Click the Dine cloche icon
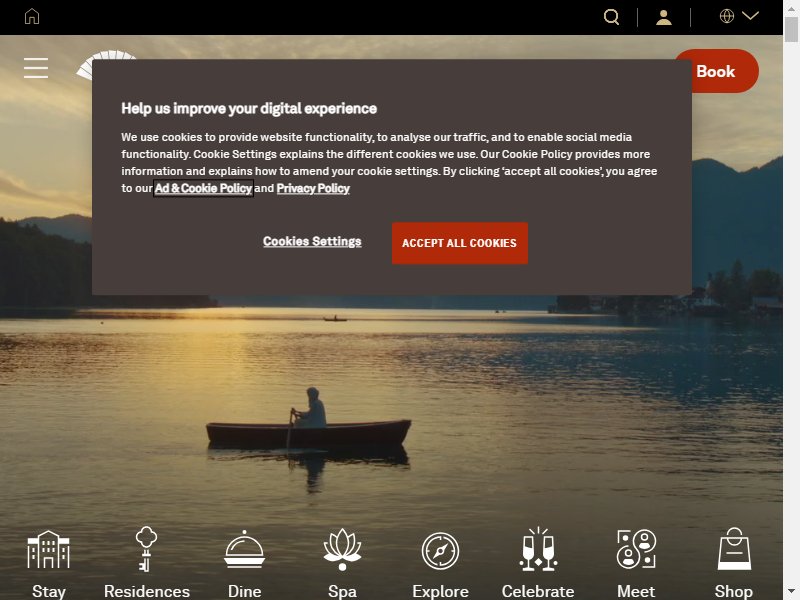The image size is (800, 600). (244, 549)
